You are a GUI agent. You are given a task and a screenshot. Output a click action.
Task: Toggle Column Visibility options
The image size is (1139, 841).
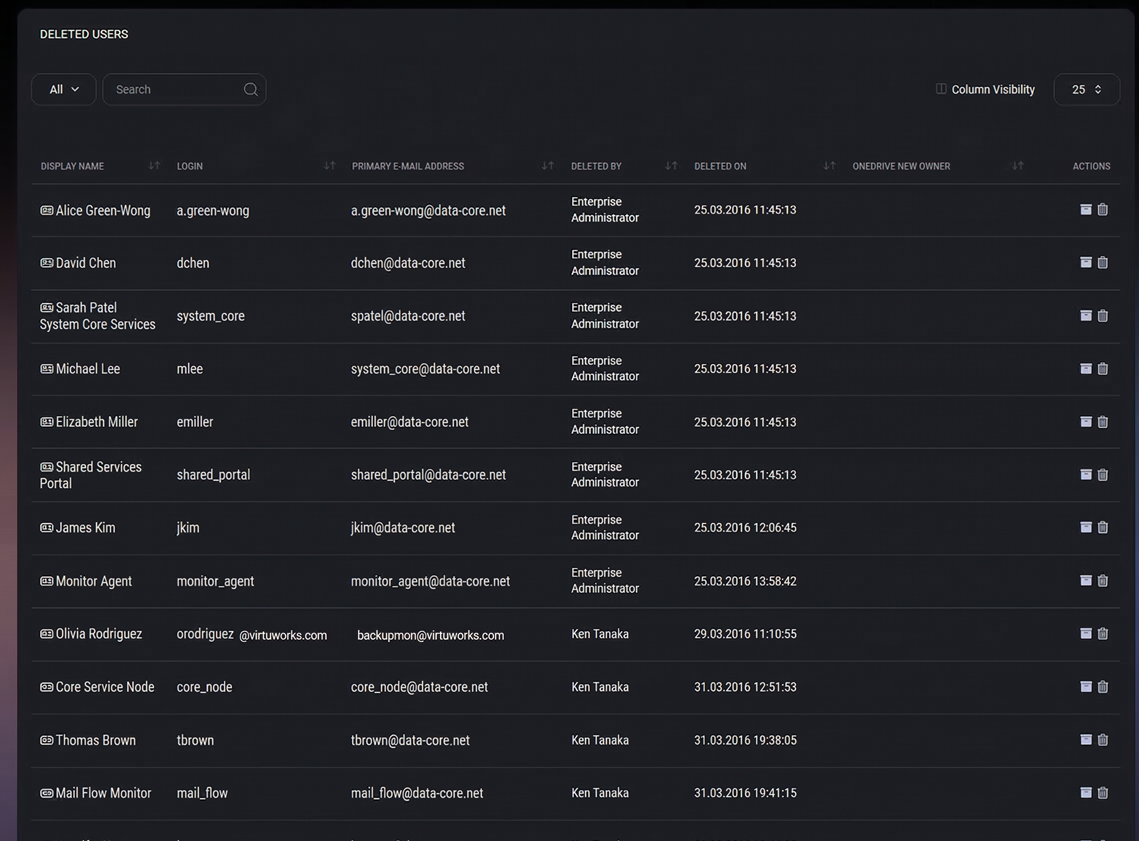[985, 90]
